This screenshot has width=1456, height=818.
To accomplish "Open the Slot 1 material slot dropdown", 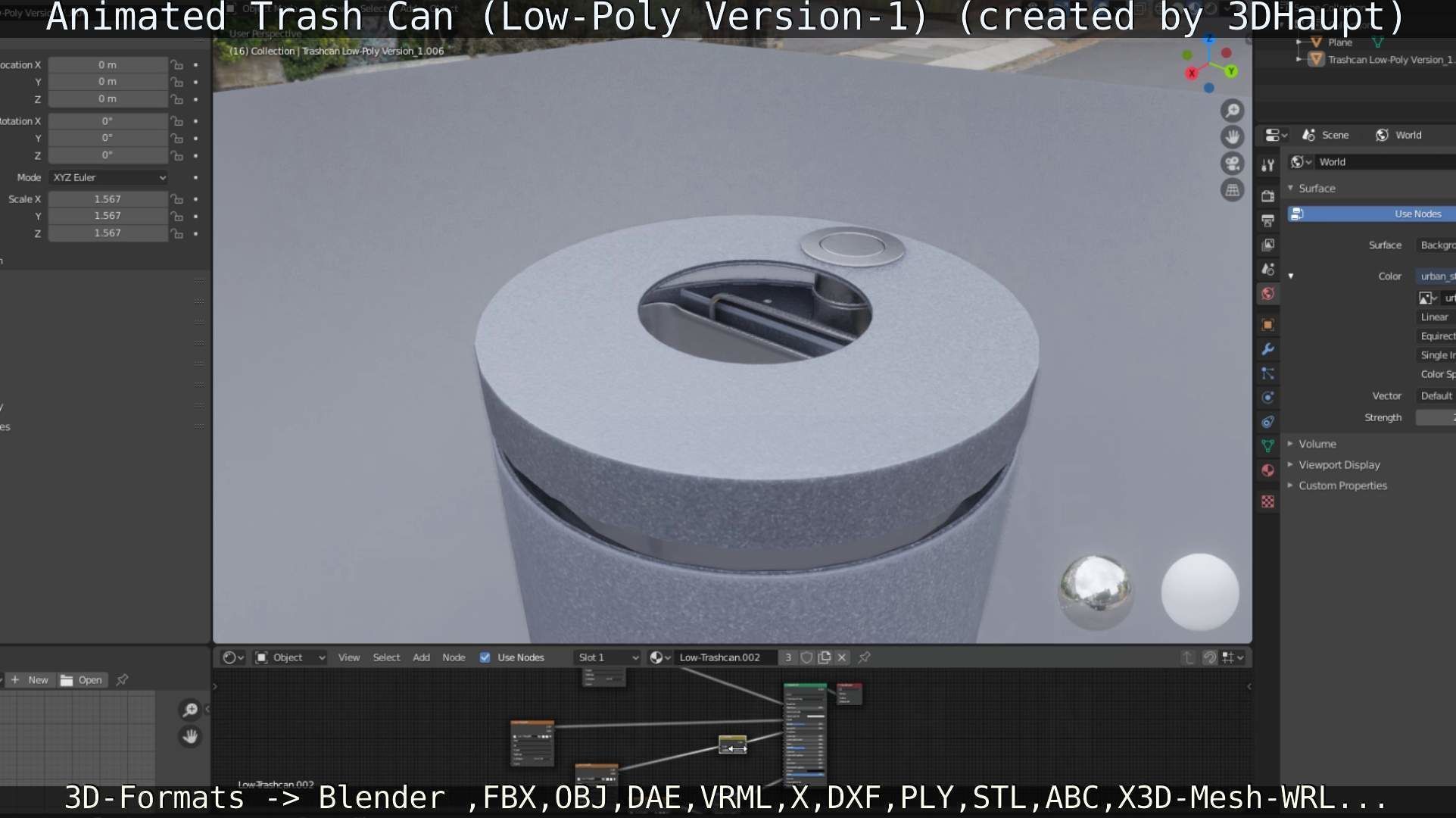I will tap(607, 657).
